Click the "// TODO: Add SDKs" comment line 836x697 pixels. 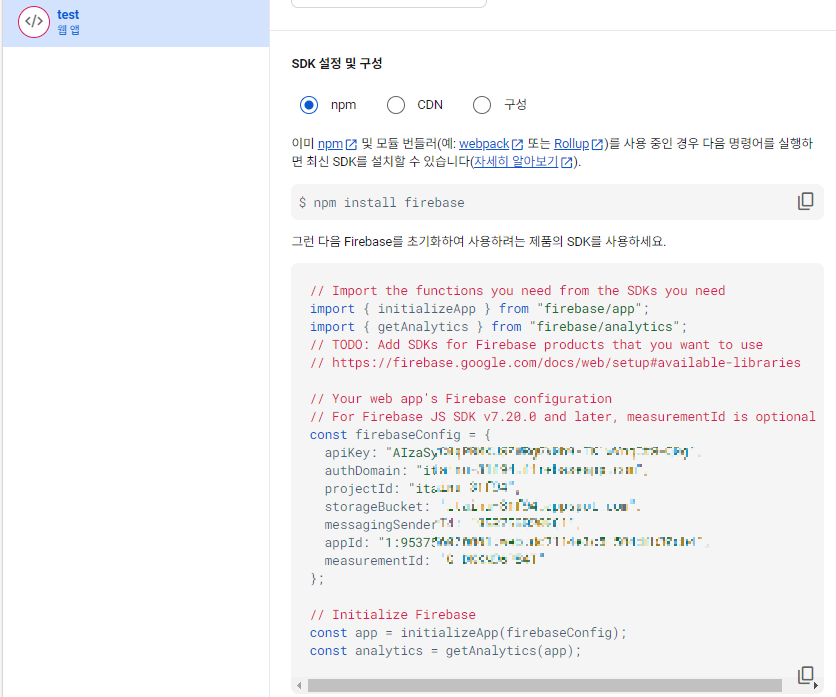click(x=536, y=345)
